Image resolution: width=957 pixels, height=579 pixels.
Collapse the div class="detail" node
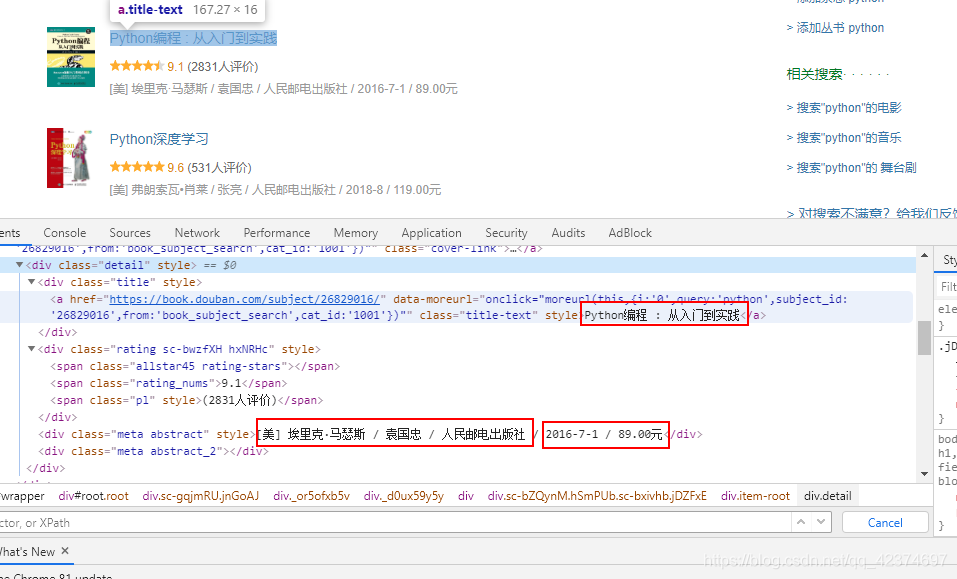[20, 265]
